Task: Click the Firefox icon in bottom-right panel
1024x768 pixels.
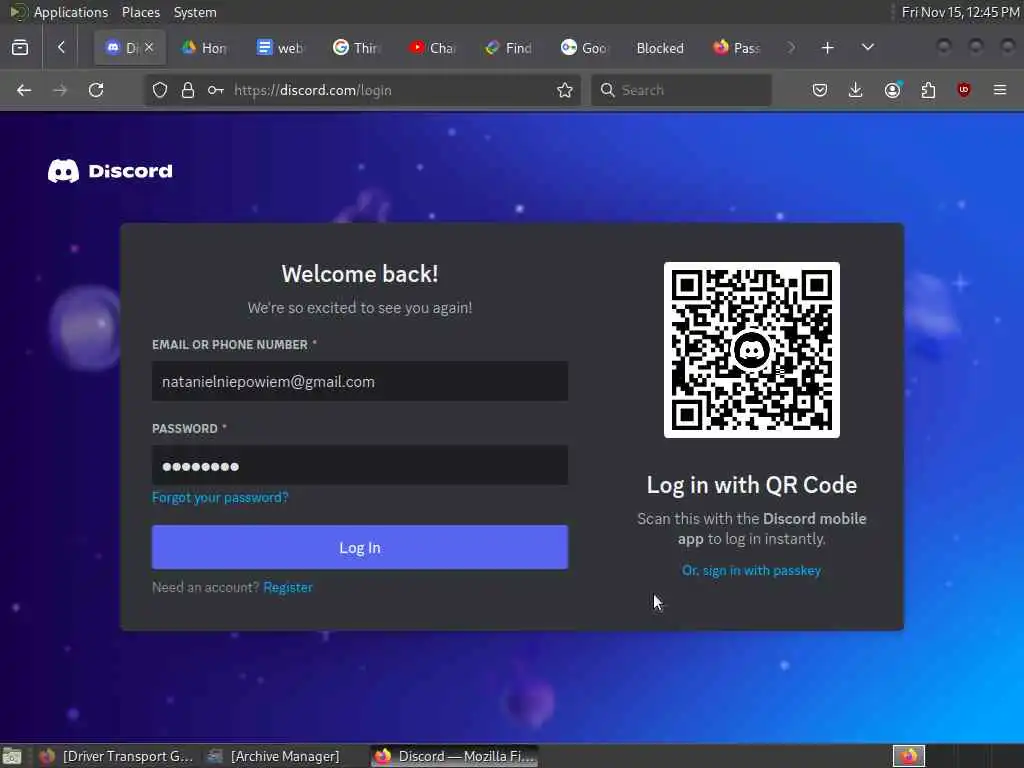Action: click(909, 757)
